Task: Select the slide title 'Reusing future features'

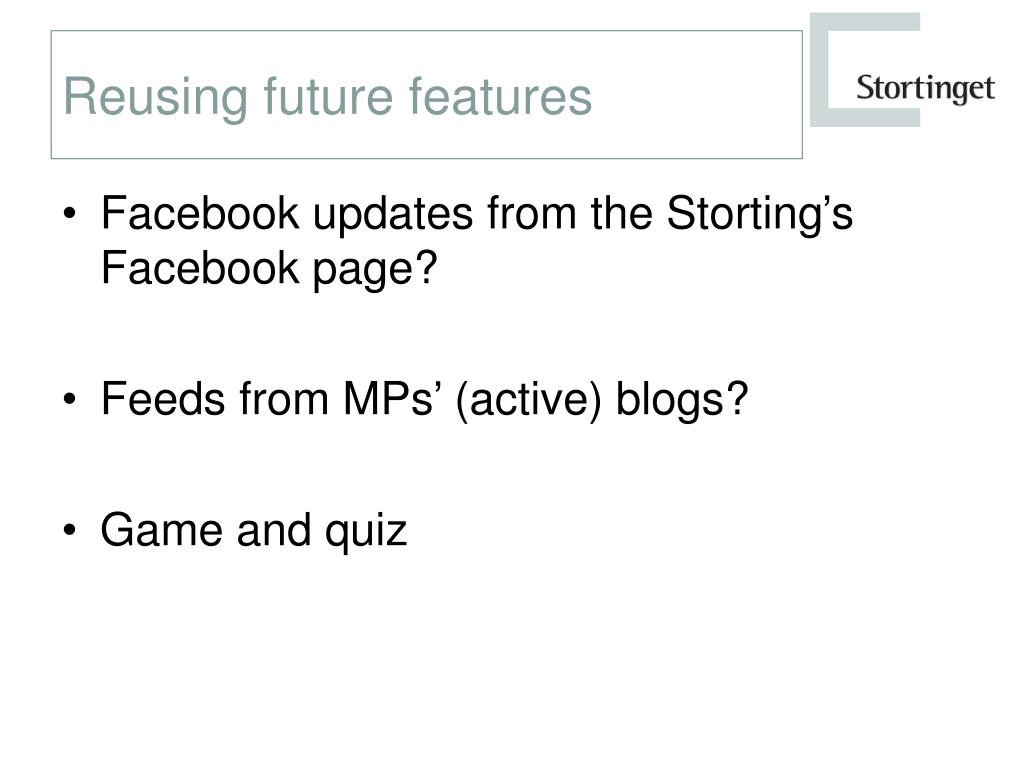Action: [328, 97]
